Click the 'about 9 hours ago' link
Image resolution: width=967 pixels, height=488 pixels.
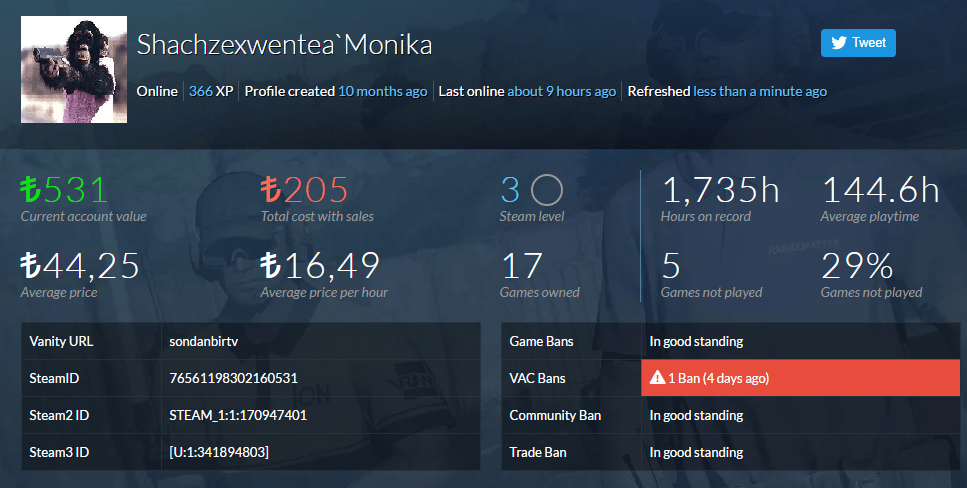(561, 91)
